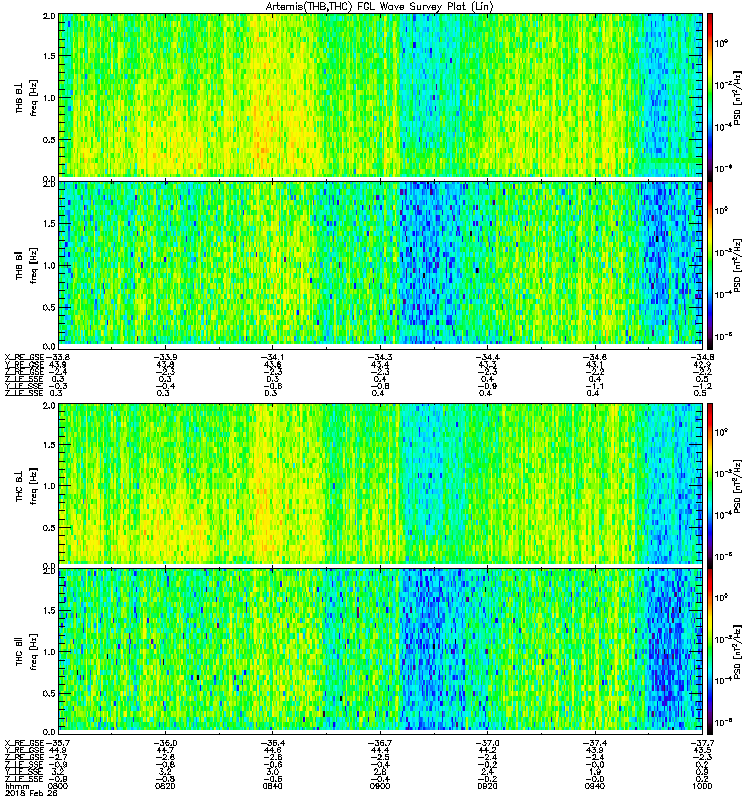Click the X_RE_GSE value '-34.1' under THB panels

(x=272, y=357)
